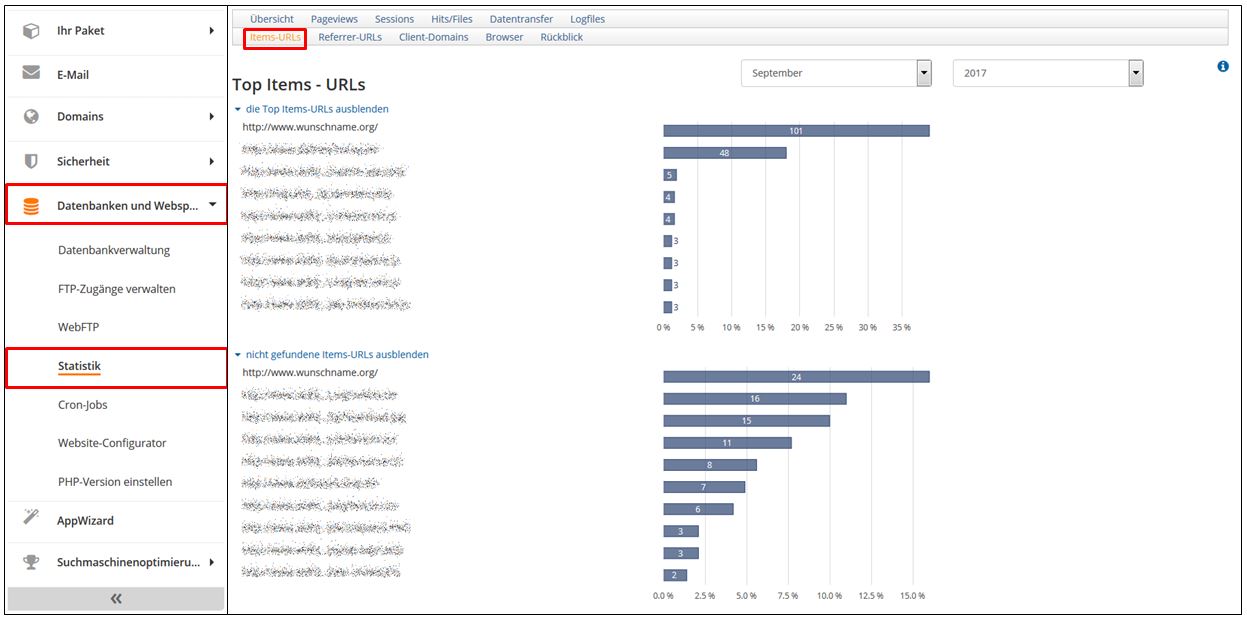Open the September month dropdown

924,73
